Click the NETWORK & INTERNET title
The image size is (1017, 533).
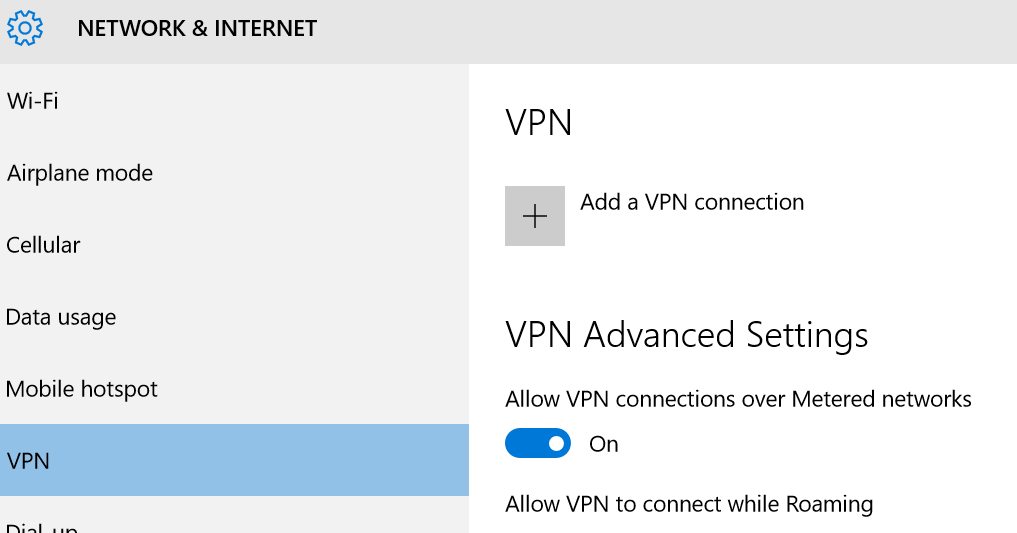click(197, 29)
